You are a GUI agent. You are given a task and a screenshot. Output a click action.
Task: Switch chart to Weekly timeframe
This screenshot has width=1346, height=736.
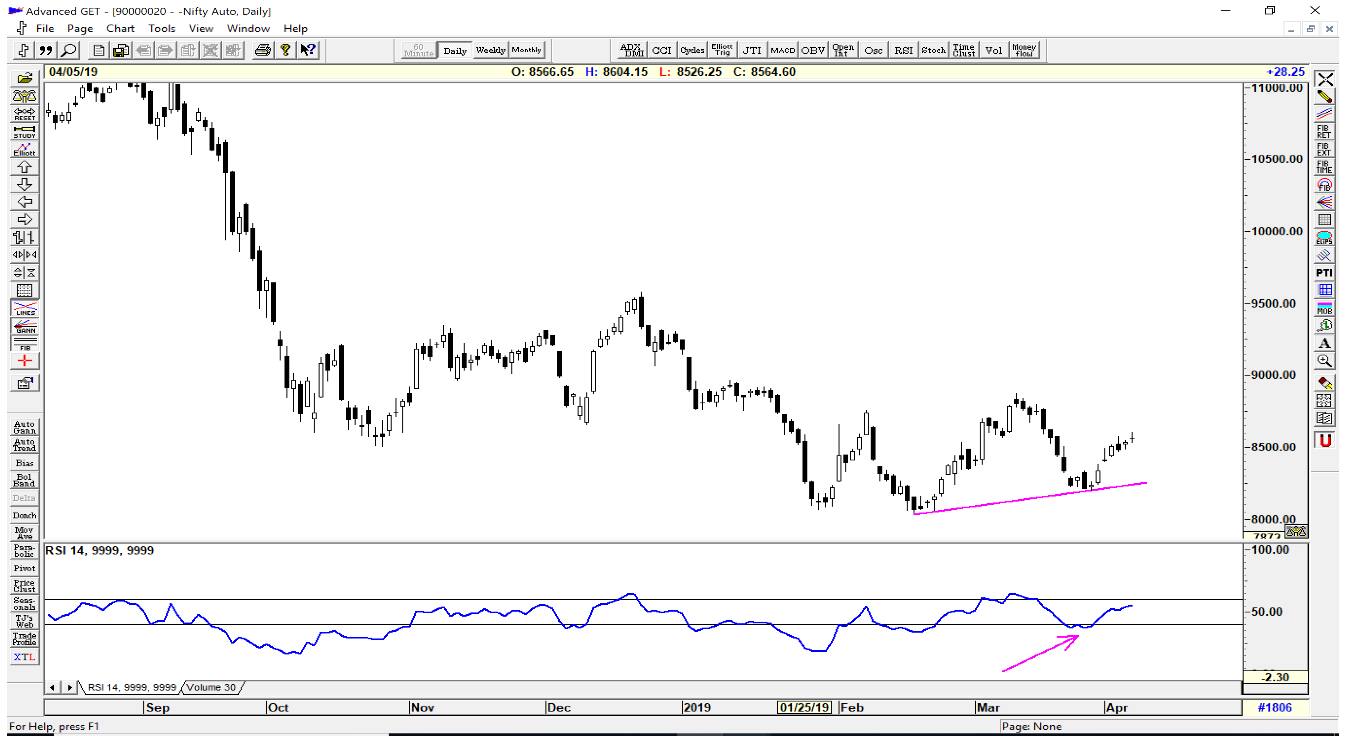pyautogui.click(x=490, y=50)
